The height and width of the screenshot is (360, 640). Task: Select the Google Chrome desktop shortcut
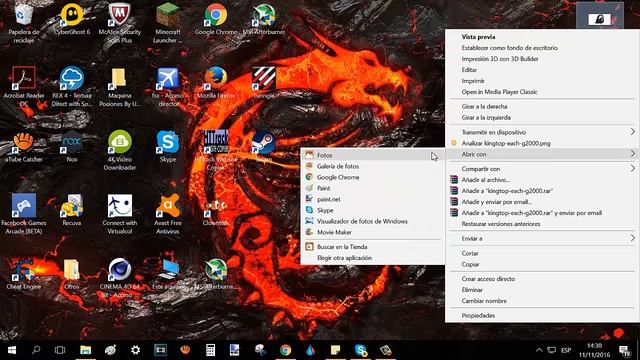[x=216, y=19]
